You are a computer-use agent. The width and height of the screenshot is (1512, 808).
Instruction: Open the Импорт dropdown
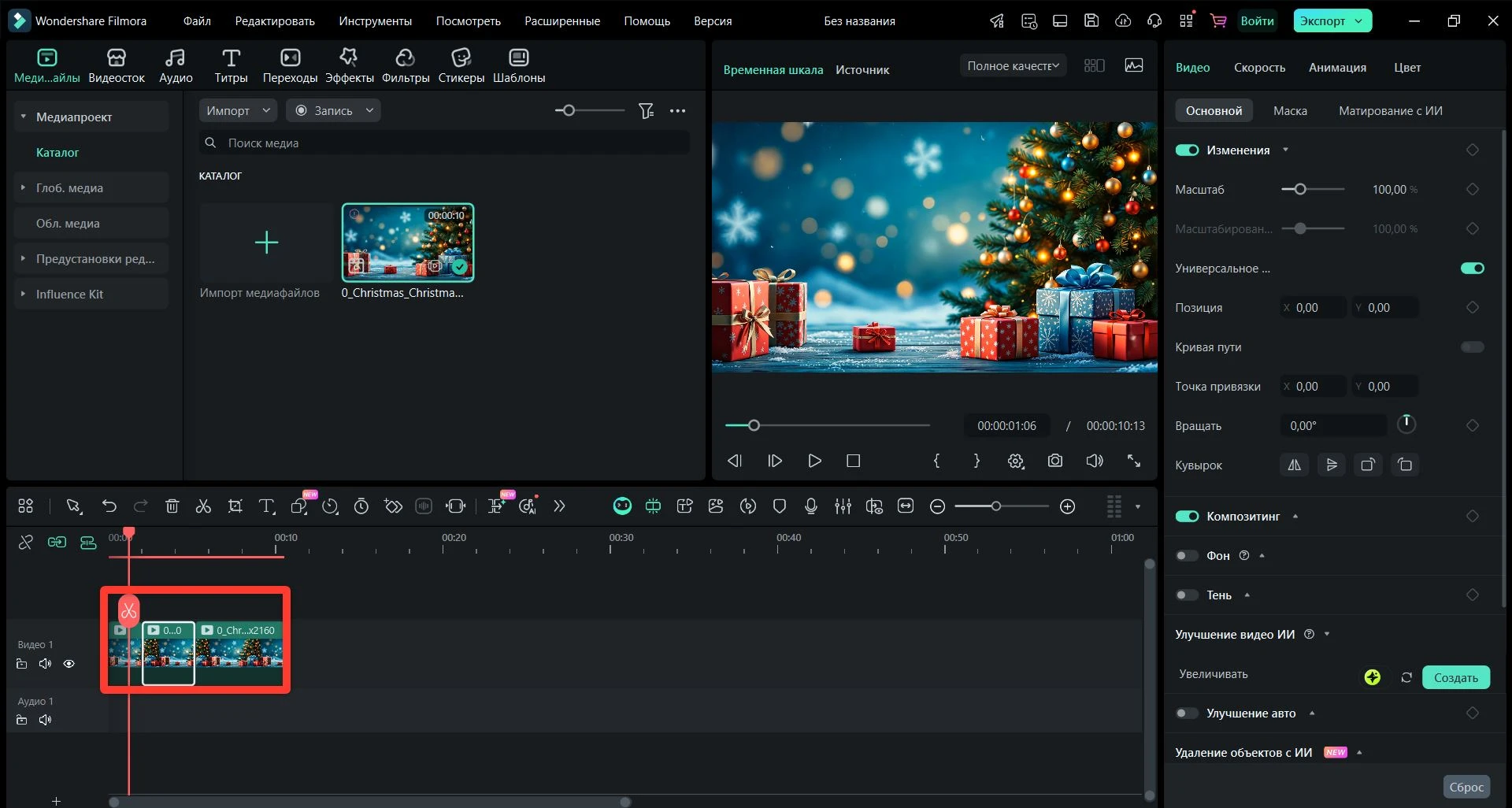[x=237, y=111]
